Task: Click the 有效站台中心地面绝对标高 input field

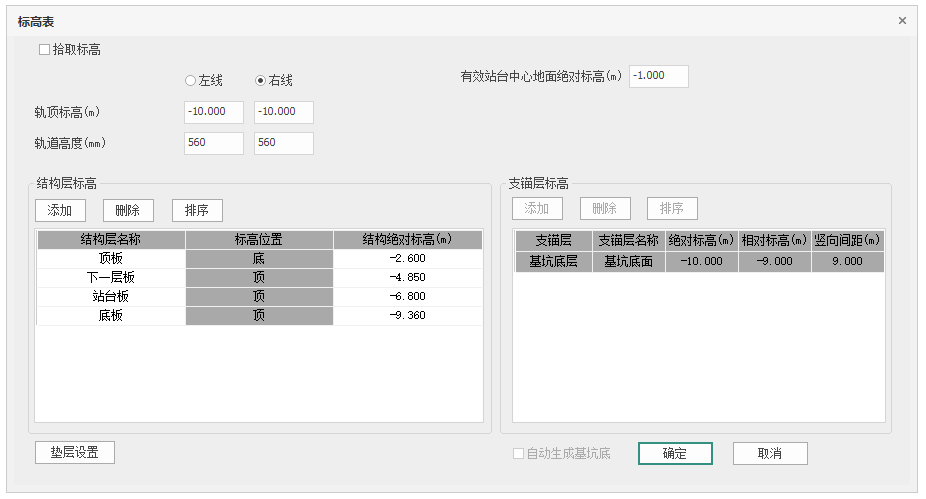Action: pos(658,77)
